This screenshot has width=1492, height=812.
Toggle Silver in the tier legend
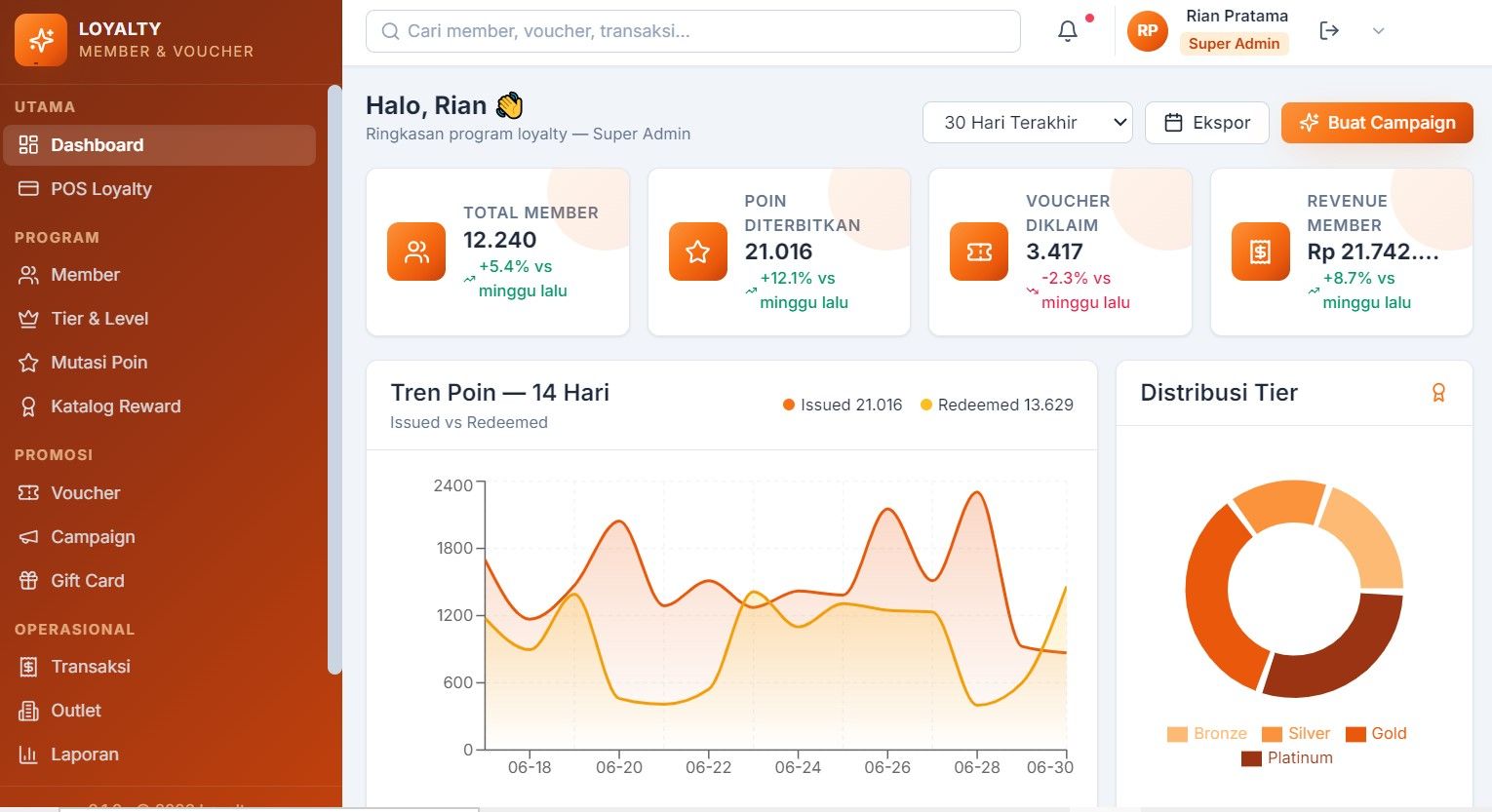pyautogui.click(x=1295, y=734)
